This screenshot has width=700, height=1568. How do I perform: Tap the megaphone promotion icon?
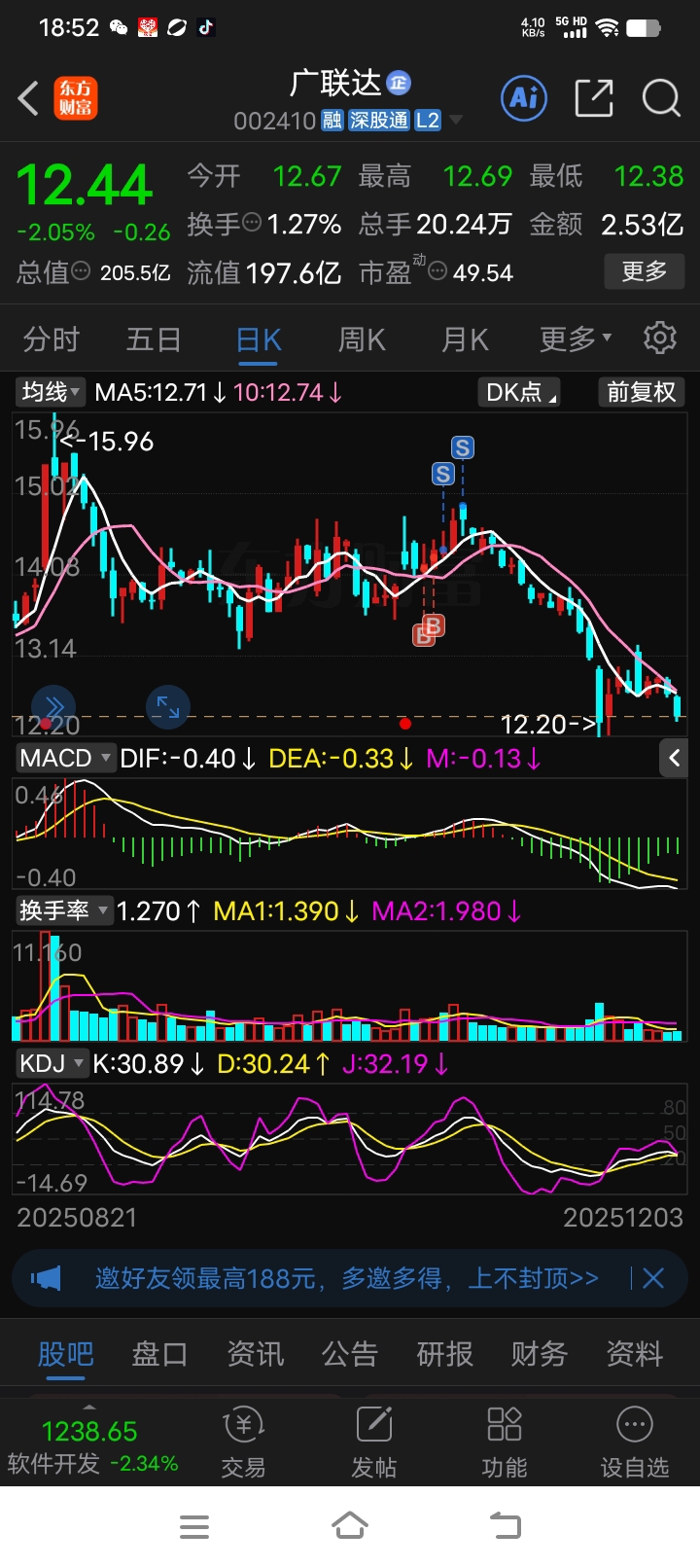tap(46, 1277)
